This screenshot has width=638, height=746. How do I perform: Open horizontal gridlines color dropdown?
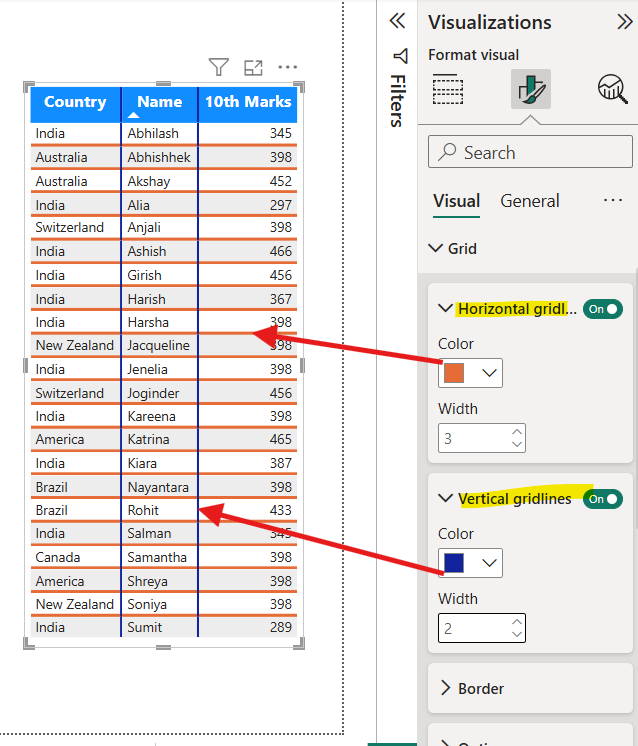pos(470,373)
